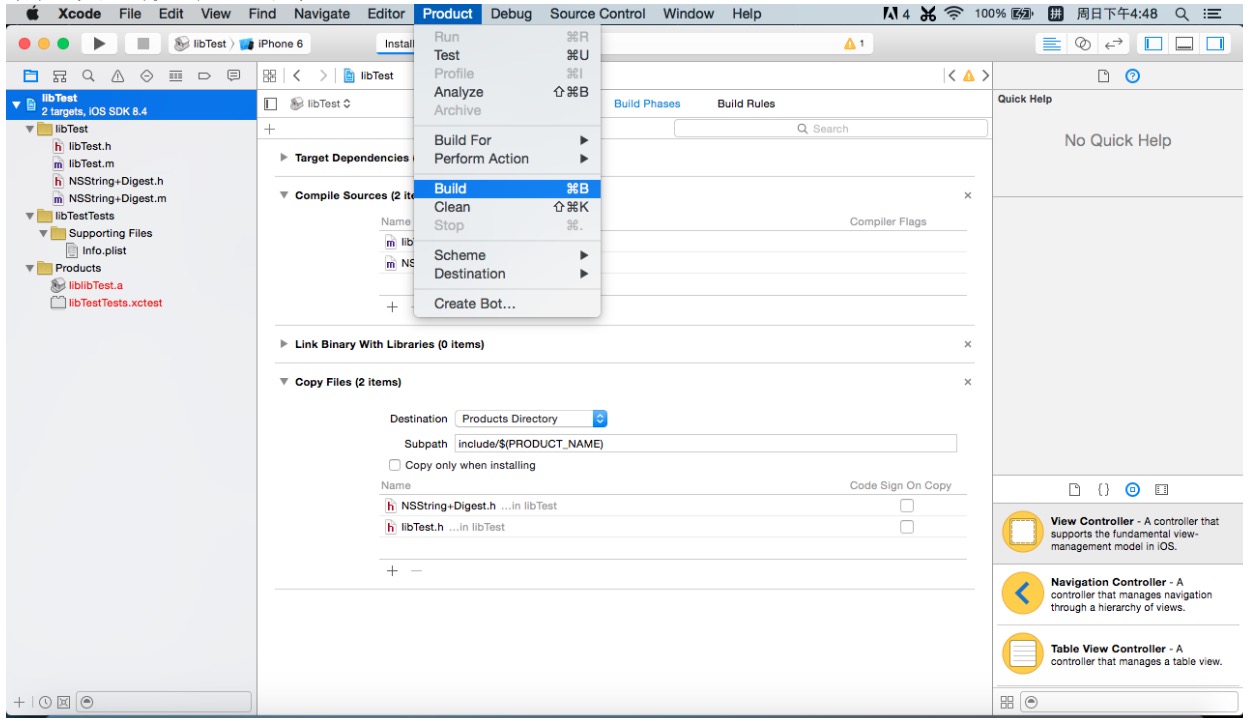Click the Stop square toolbar button
1256x726 pixels.
click(x=142, y=44)
